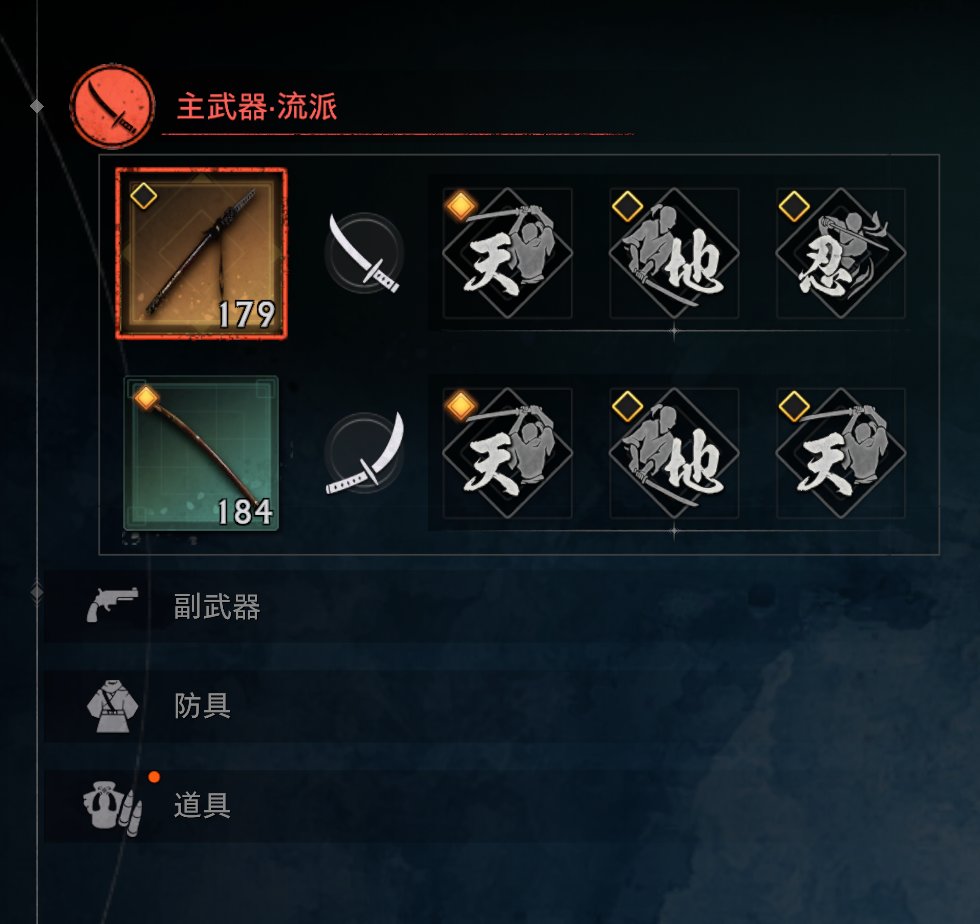Choose second row 地 combat style
Viewport: 980px width, 924px height.
[x=674, y=453]
